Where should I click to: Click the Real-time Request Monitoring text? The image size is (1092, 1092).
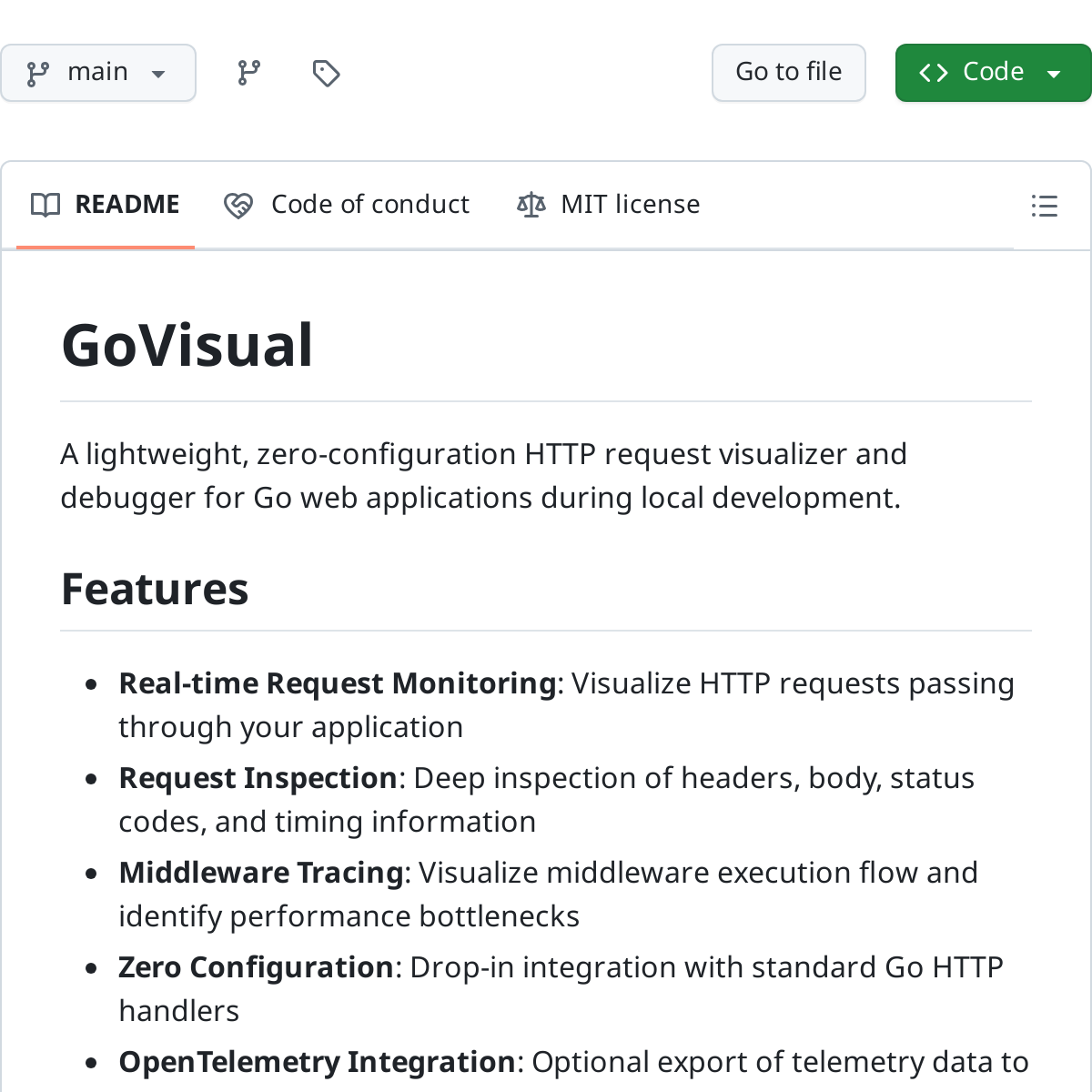[x=338, y=683]
